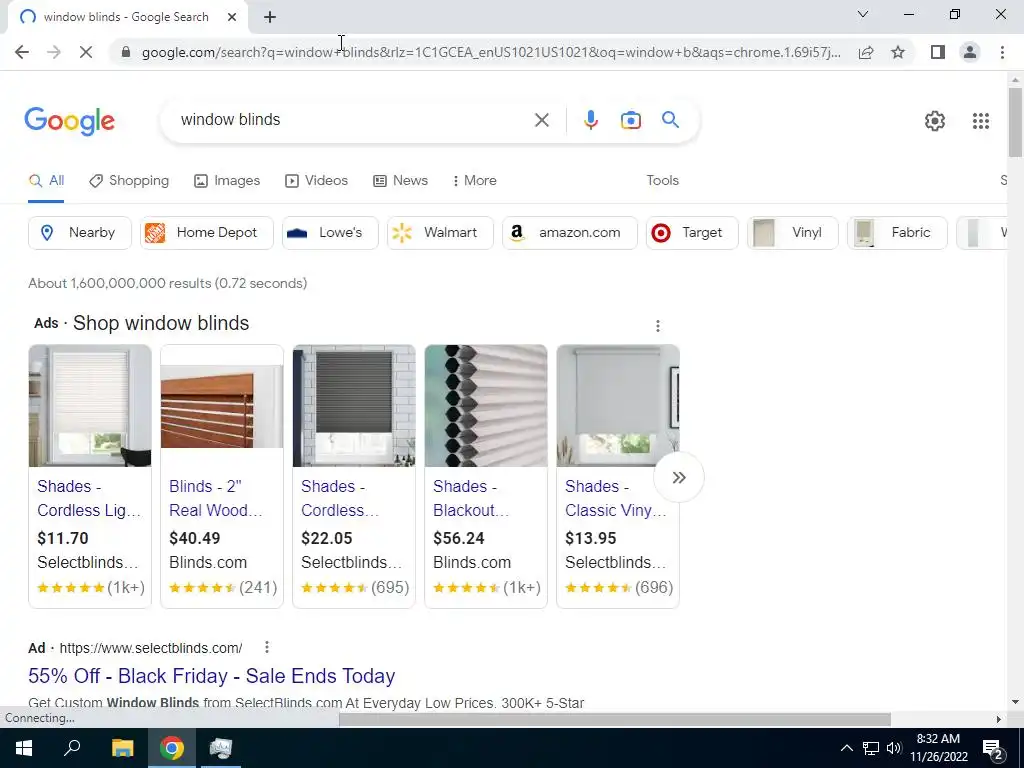Open the Windows Start menu
The width and height of the screenshot is (1024, 768).
click(x=24, y=748)
